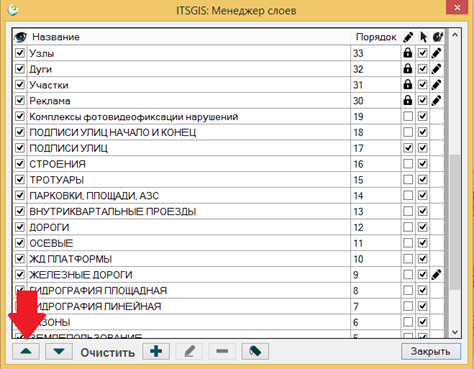The image size is (474, 369).
Task: Click the scrollbar down arrow
Action: point(455,332)
